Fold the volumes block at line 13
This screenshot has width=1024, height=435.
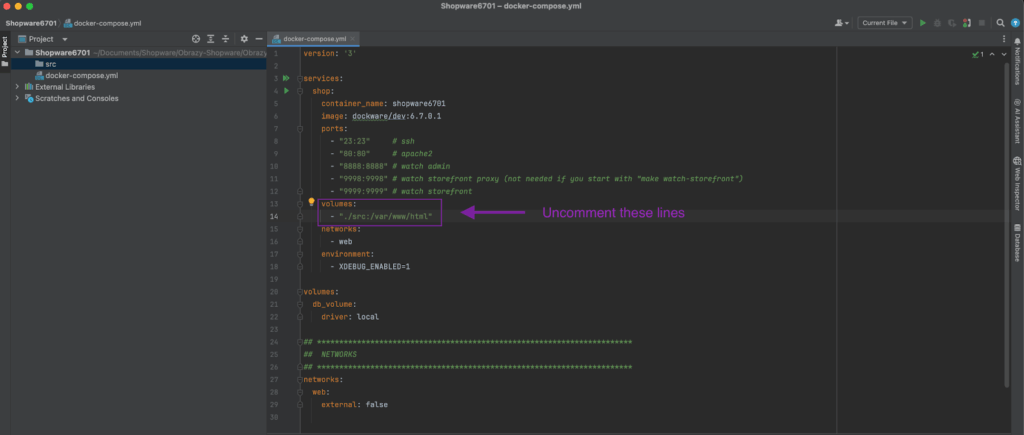[x=300, y=204]
